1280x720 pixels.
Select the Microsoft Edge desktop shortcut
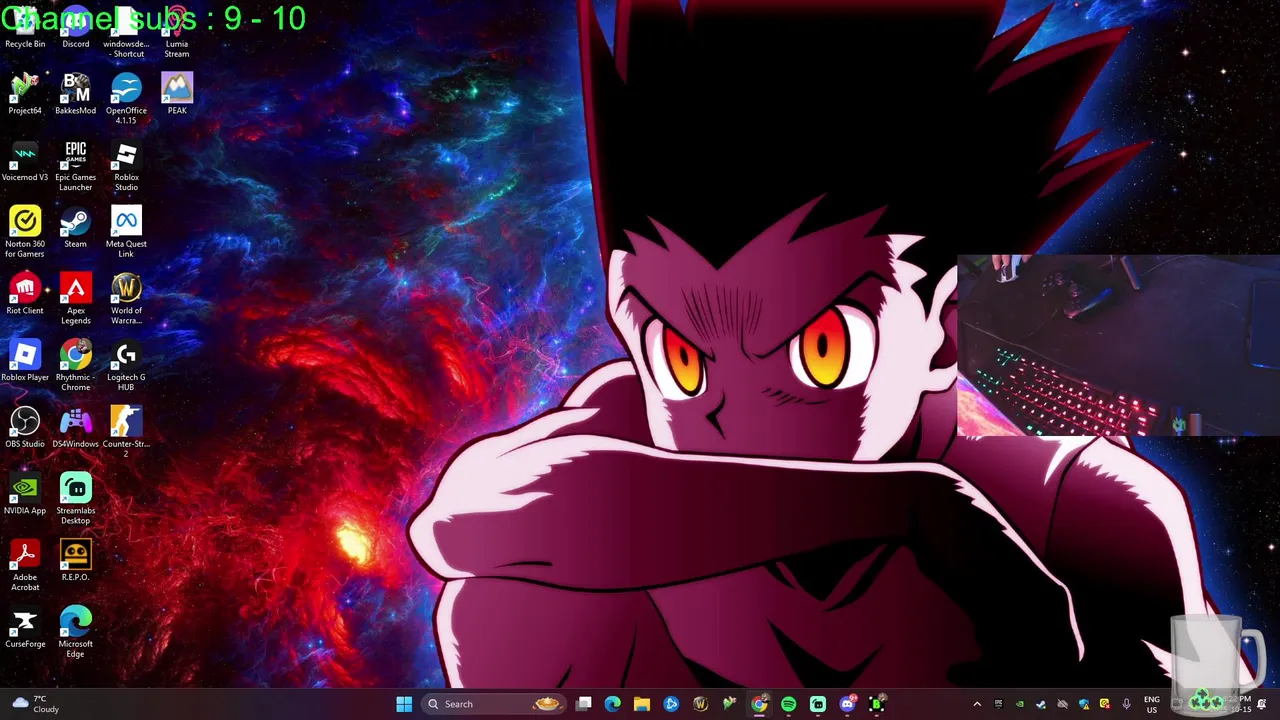(76, 632)
